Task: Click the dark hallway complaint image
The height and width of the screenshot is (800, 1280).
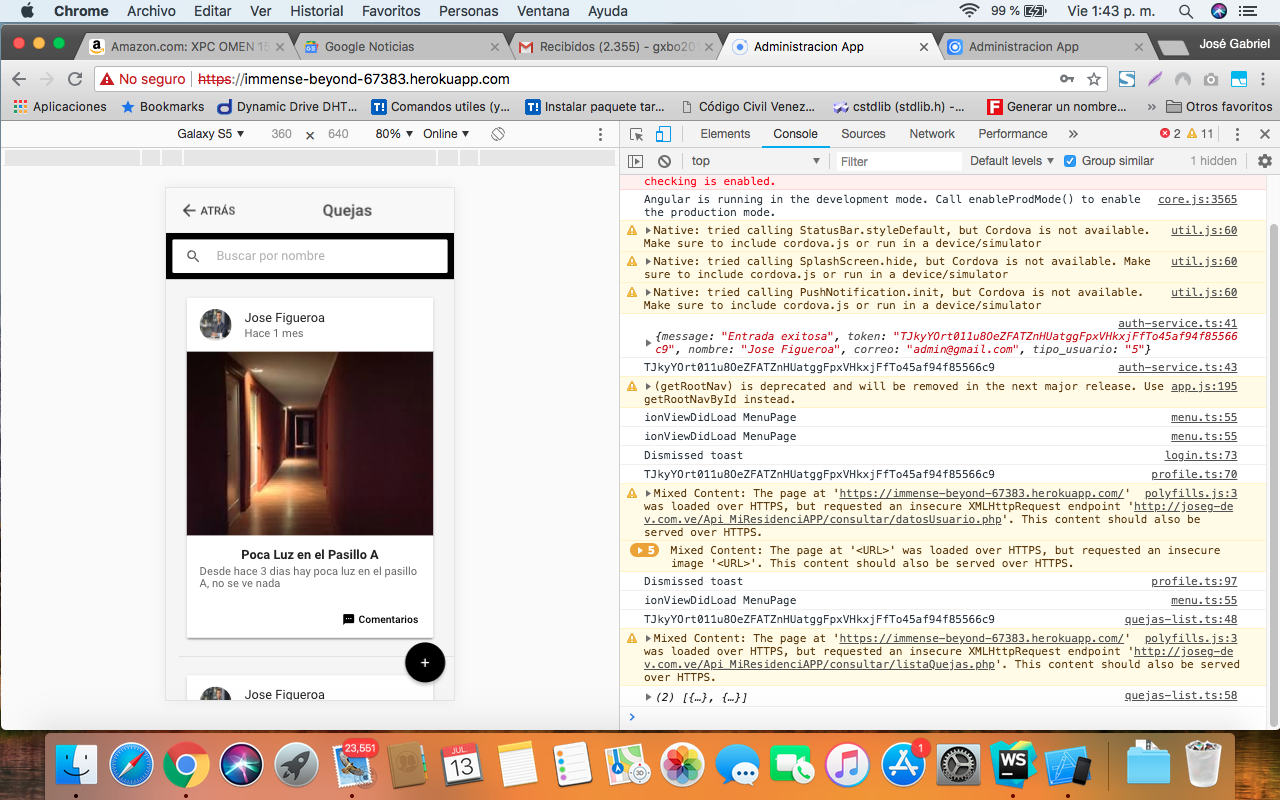Action: pos(310,443)
